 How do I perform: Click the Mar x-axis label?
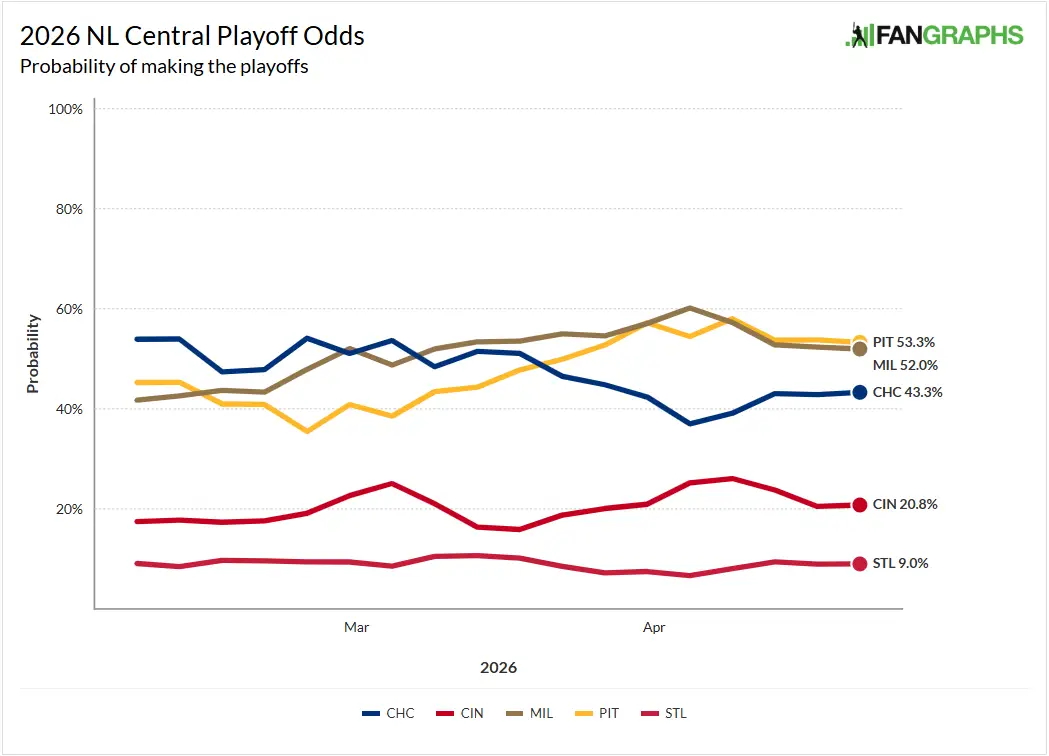357,627
